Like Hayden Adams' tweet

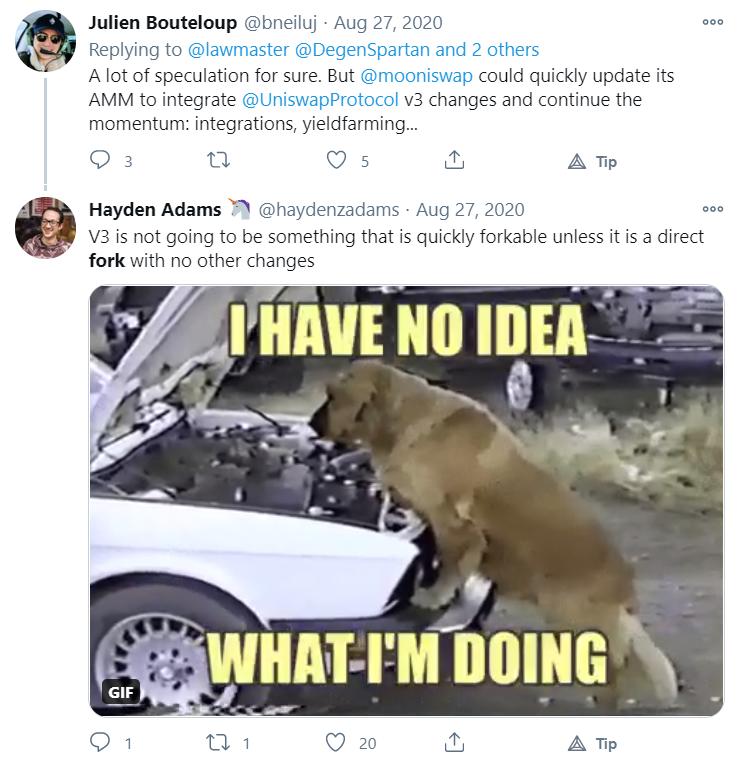tap(337, 743)
